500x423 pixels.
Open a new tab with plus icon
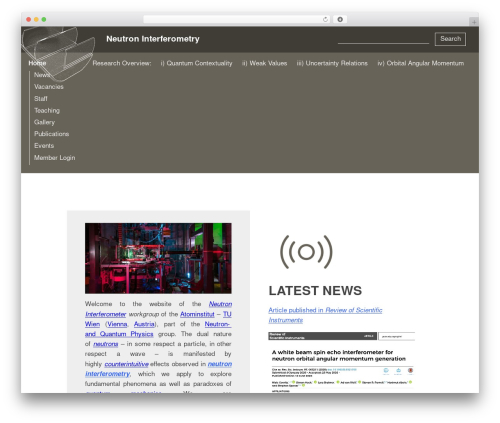(474, 22)
